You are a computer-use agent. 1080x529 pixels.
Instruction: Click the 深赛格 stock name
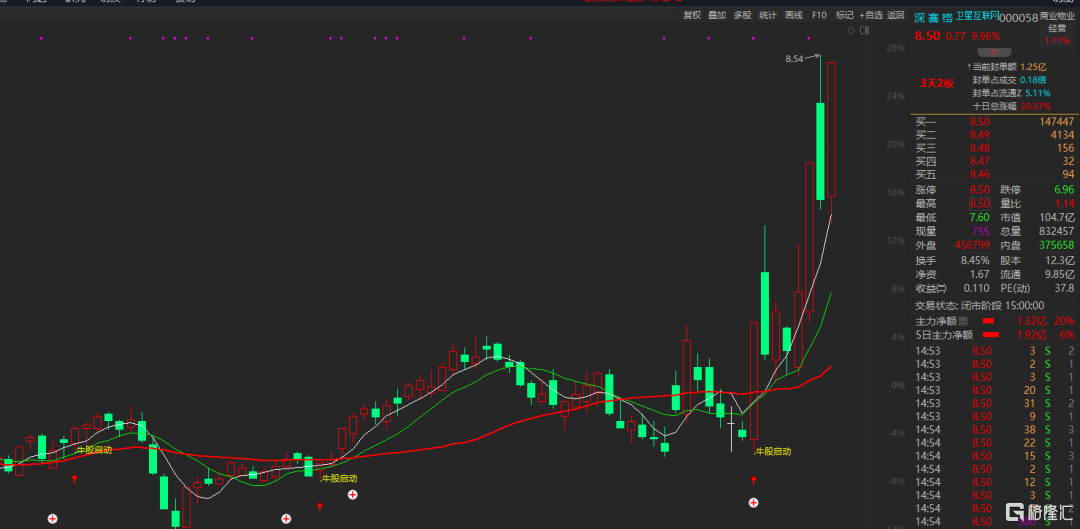point(933,18)
